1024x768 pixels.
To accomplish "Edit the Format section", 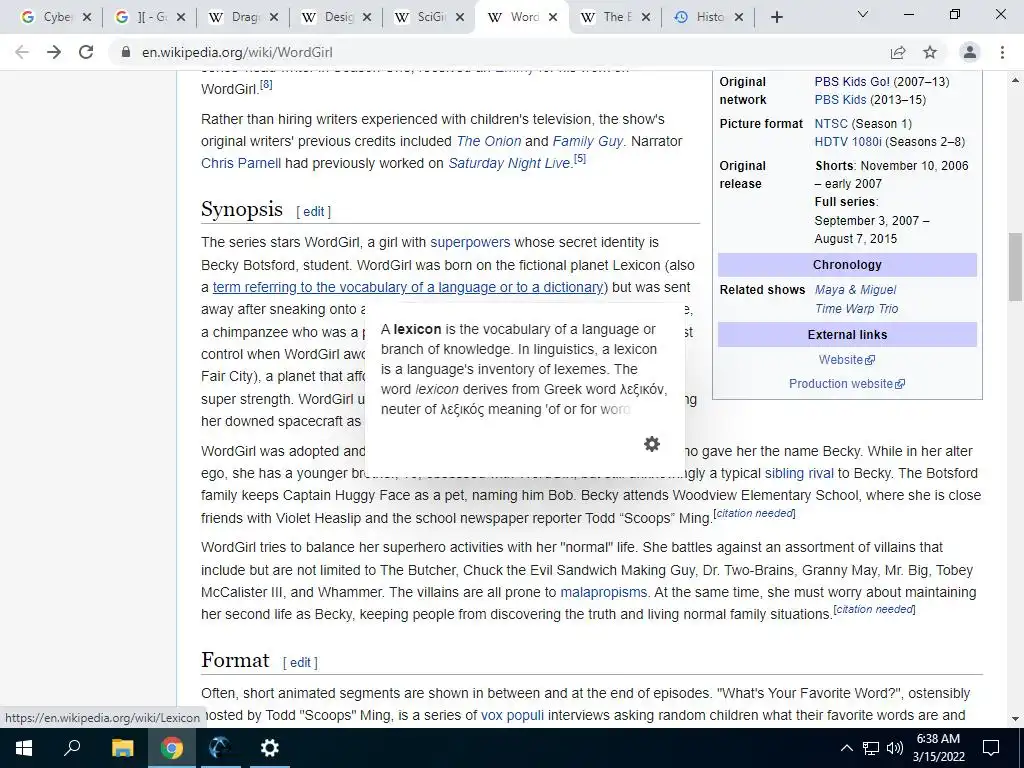I will coord(300,663).
